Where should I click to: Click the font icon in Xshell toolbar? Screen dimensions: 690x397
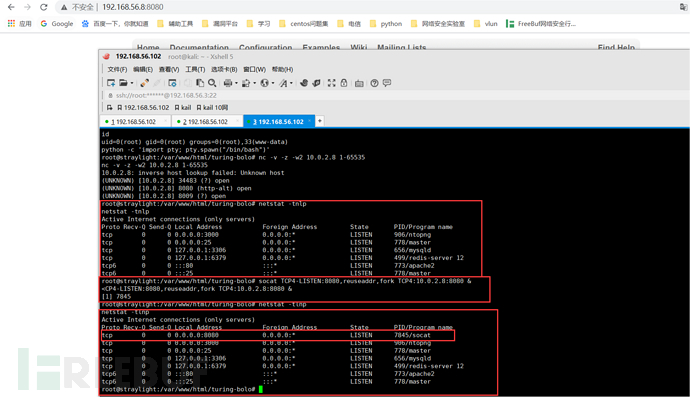tap(283, 83)
